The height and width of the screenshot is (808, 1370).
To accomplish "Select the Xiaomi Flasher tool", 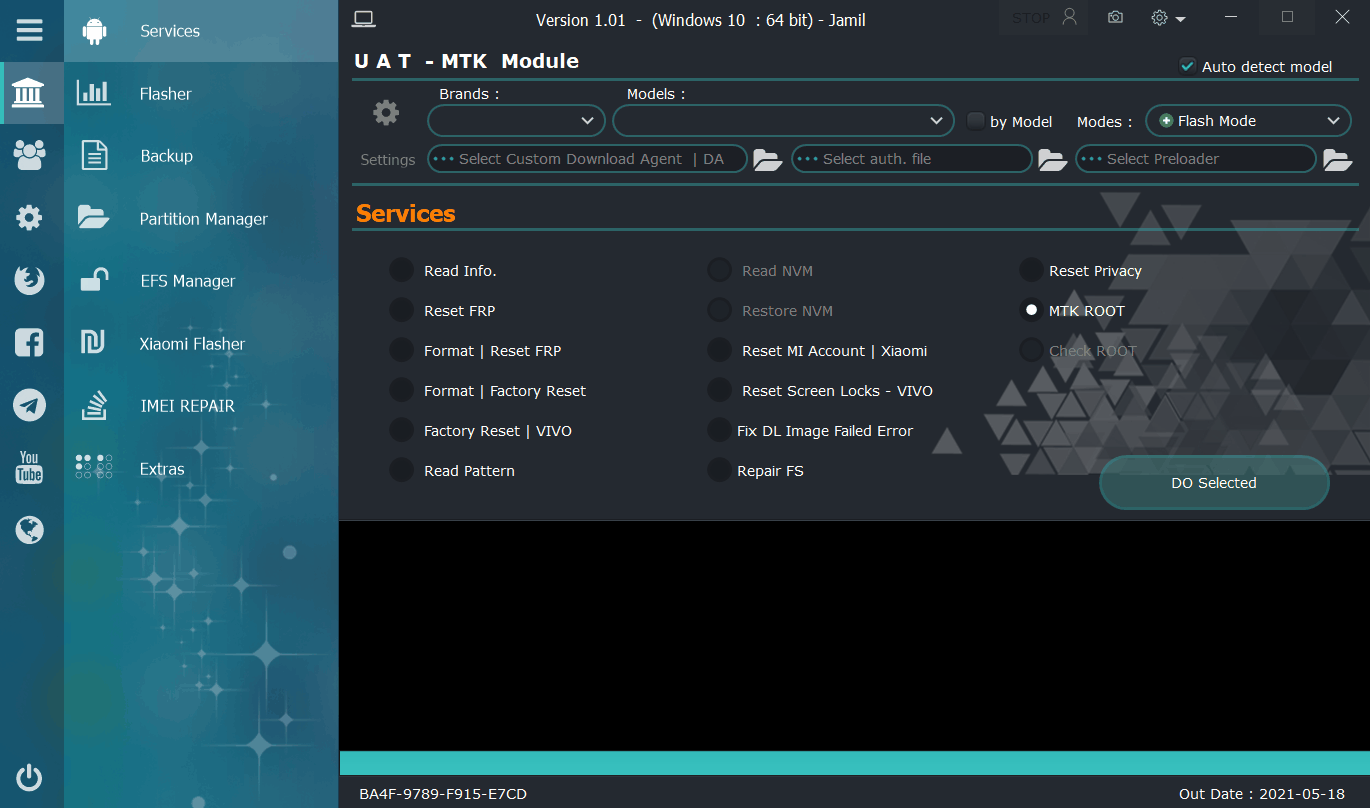I will pyautogui.click(x=192, y=343).
